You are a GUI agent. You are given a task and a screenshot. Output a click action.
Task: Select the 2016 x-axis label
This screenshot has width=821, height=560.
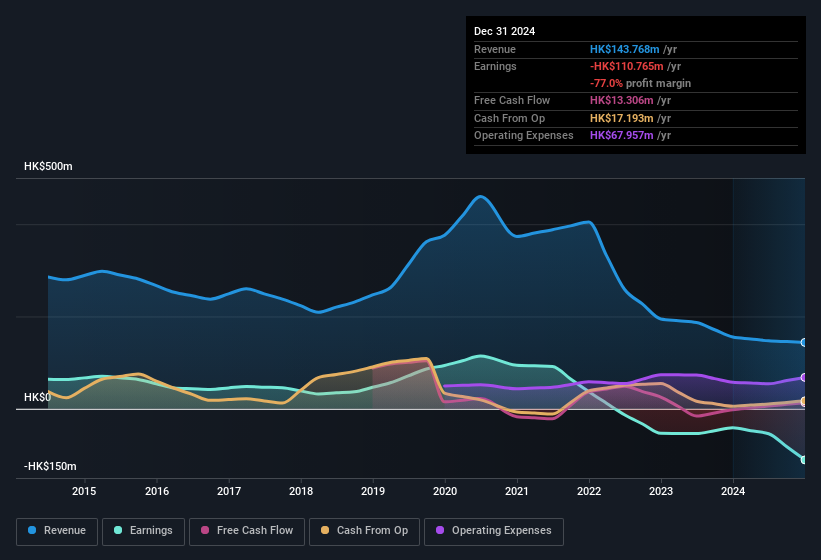coord(157,491)
